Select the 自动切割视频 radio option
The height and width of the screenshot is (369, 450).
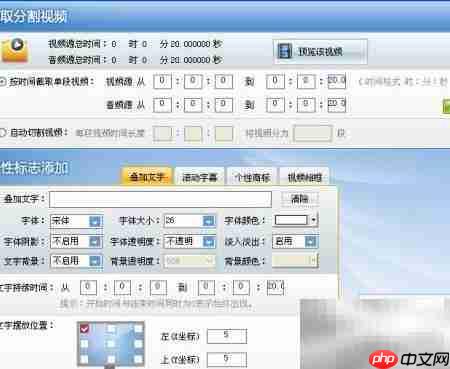2,133
